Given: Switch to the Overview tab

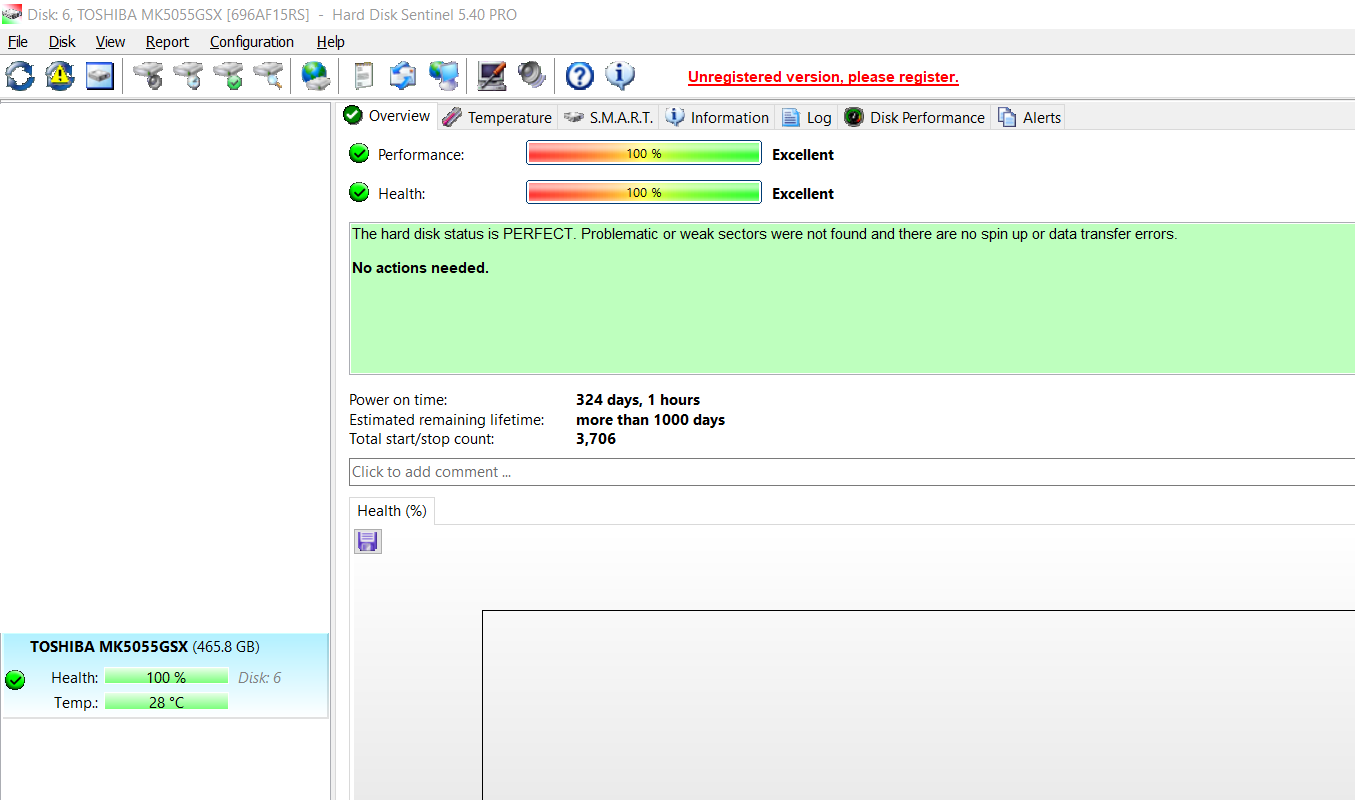Looking at the screenshot, I should [387, 116].
